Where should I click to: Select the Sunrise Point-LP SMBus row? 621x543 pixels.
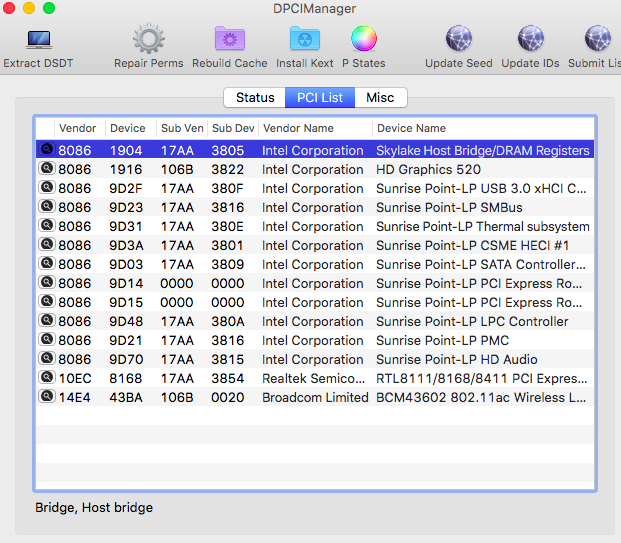[449, 207]
